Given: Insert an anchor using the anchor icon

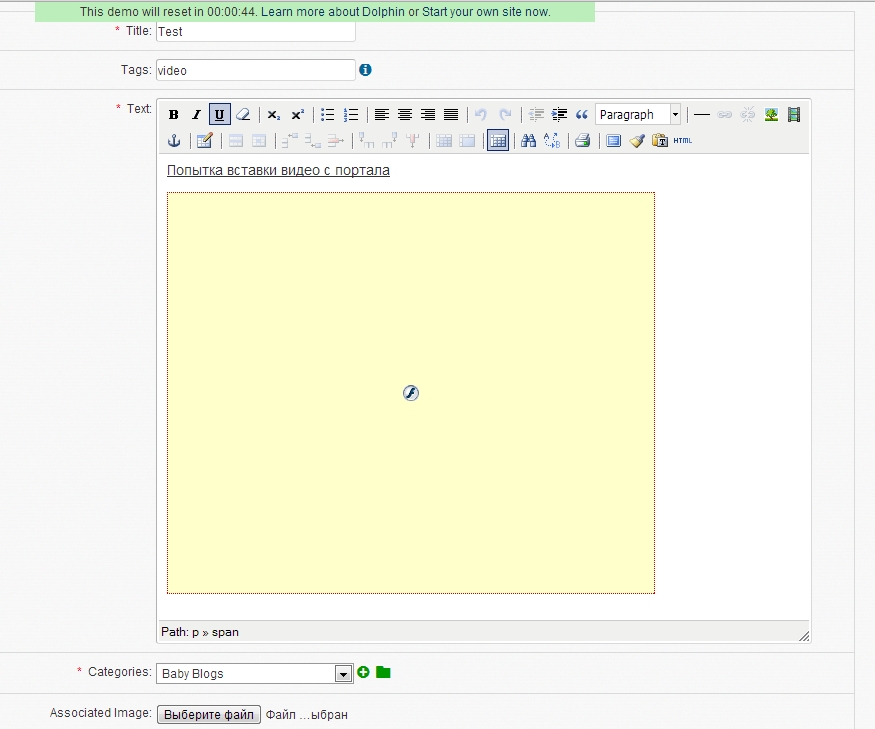Looking at the screenshot, I should [x=173, y=141].
